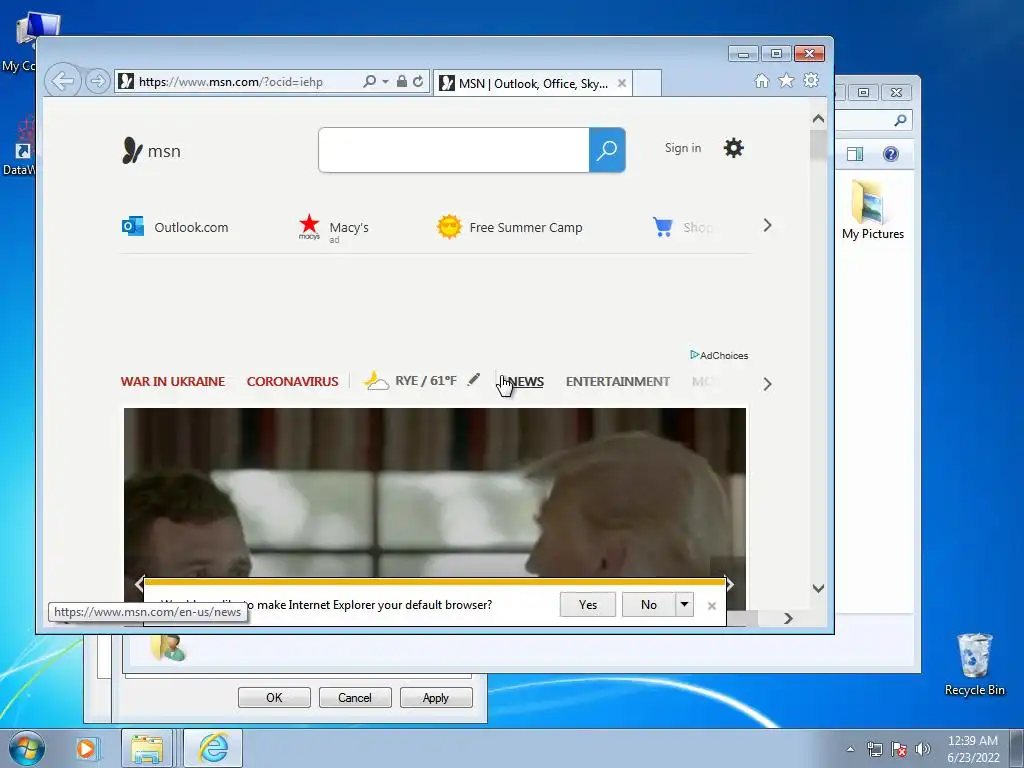This screenshot has width=1024, height=768.
Task: Click search magnifier in Explorer window
Action: point(900,120)
